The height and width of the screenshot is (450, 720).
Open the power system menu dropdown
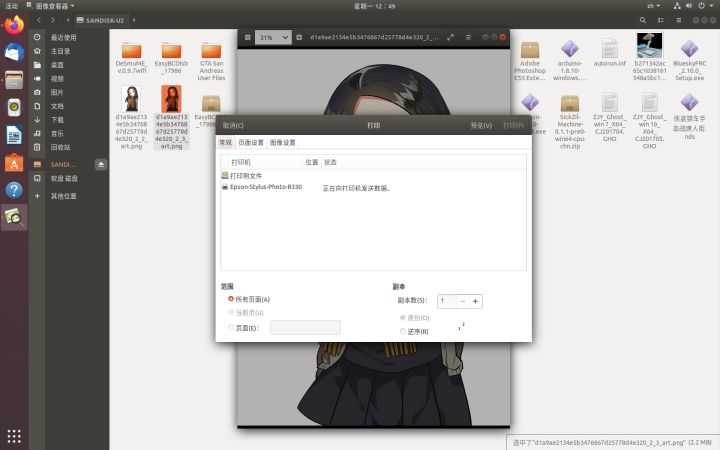pos(706,6)
